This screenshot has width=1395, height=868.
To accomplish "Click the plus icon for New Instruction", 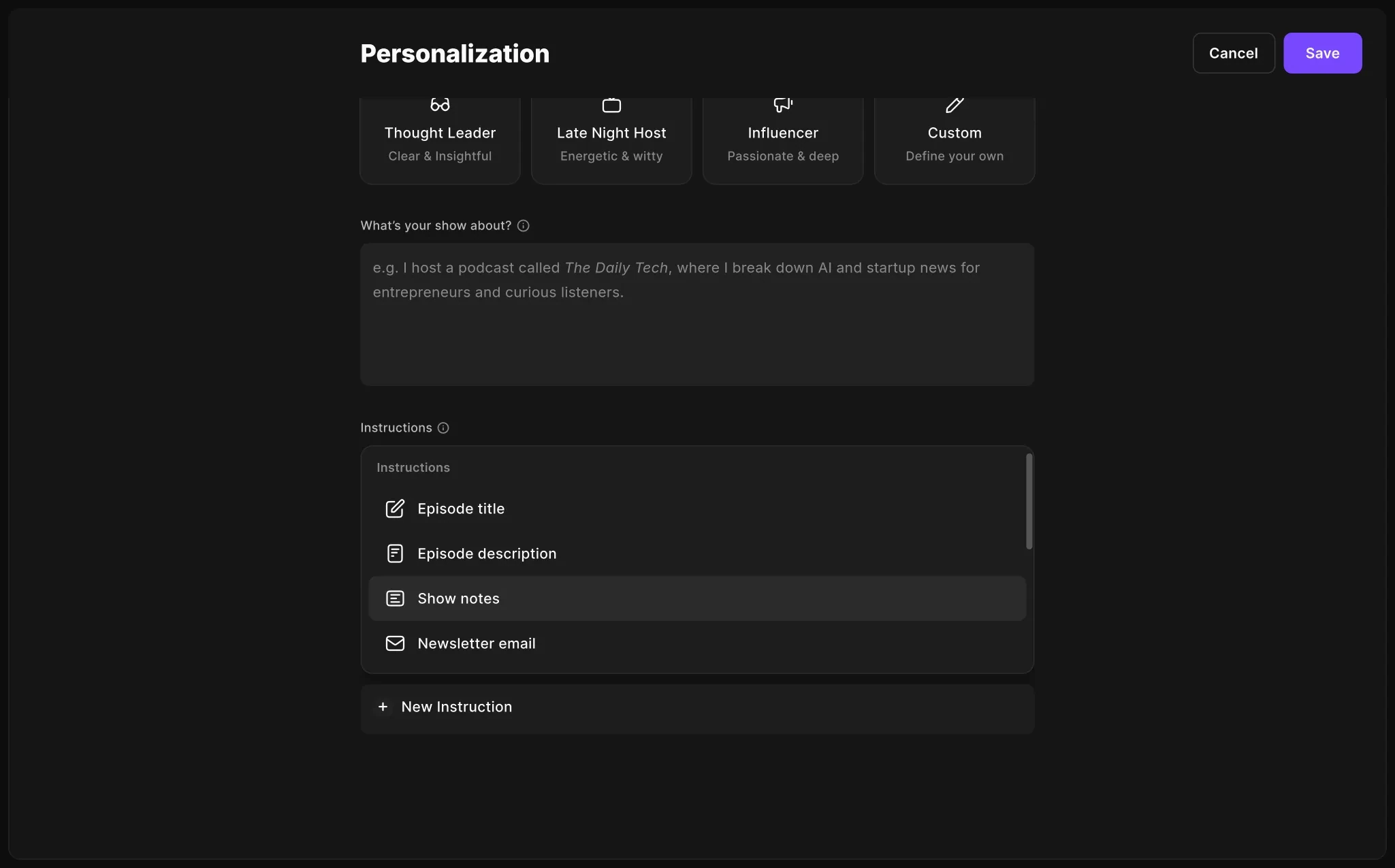I will (383, 707).
